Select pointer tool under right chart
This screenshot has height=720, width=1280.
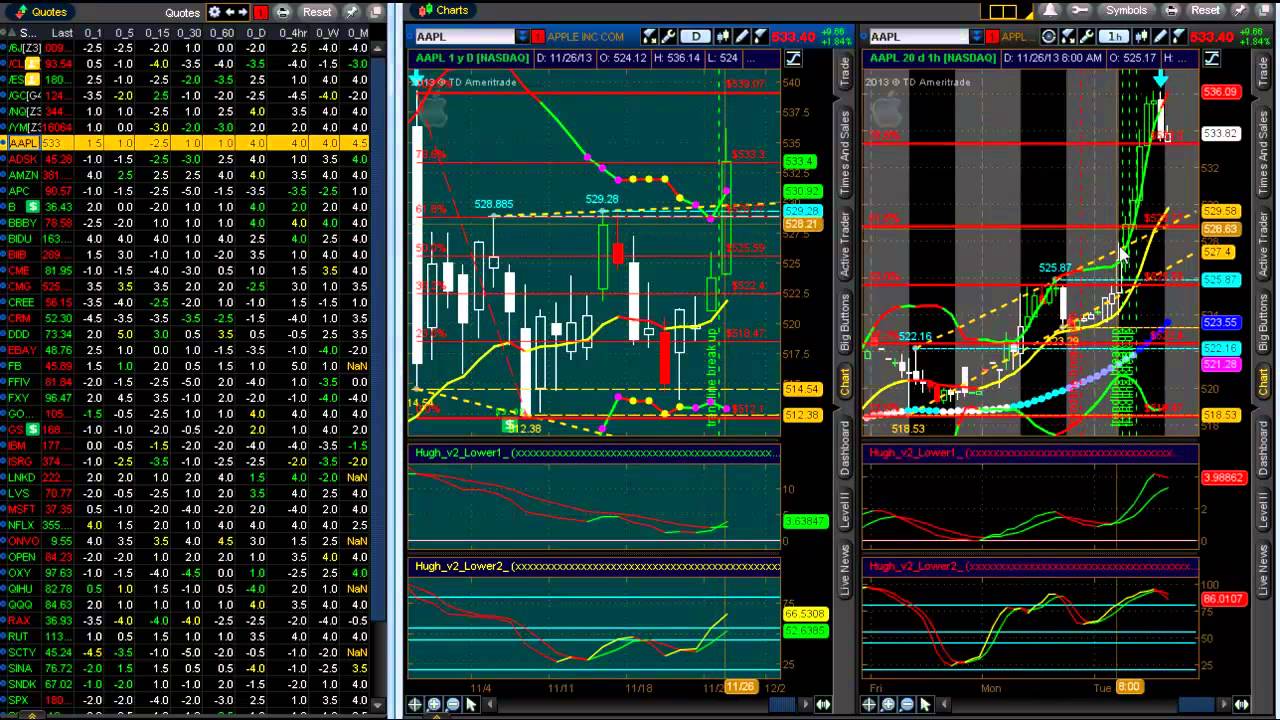925,704
